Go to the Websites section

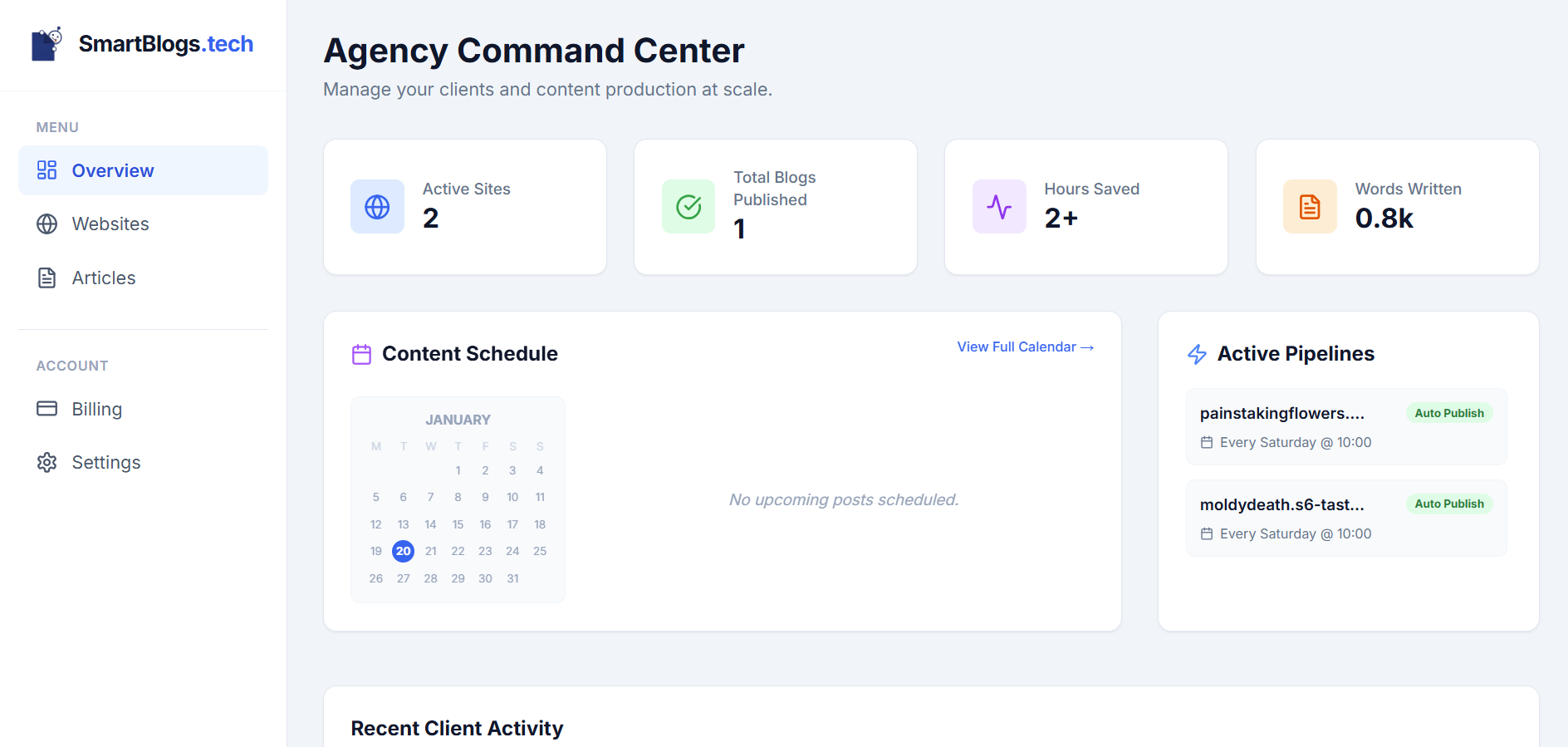[110, 224]
